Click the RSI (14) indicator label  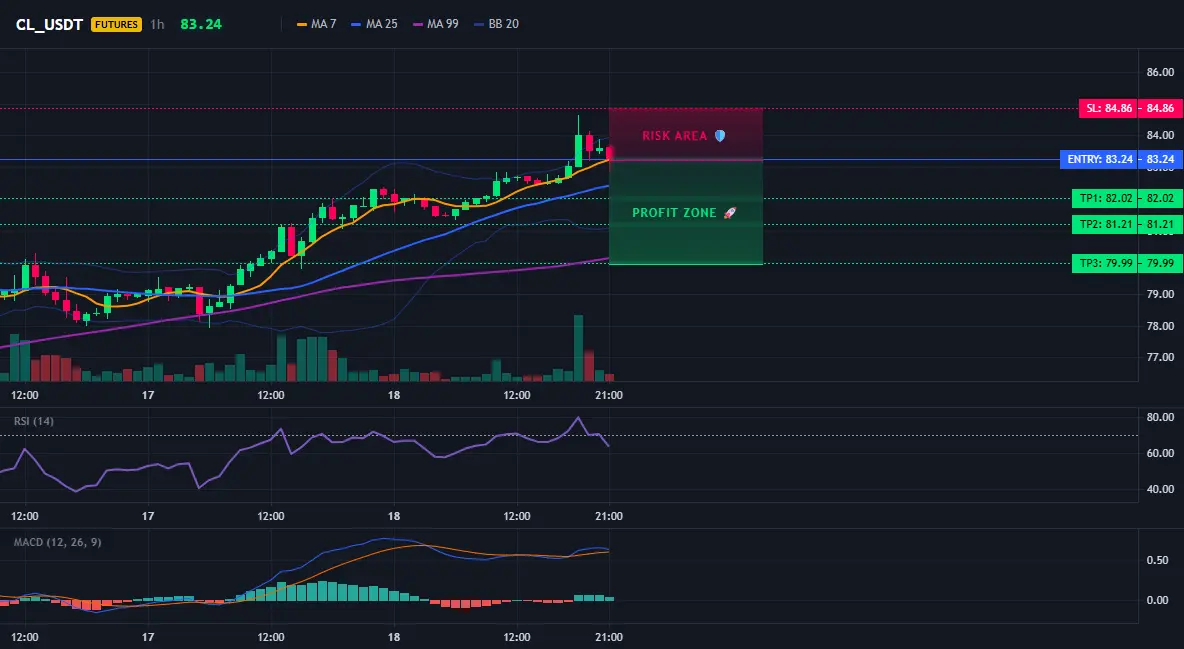34,421
